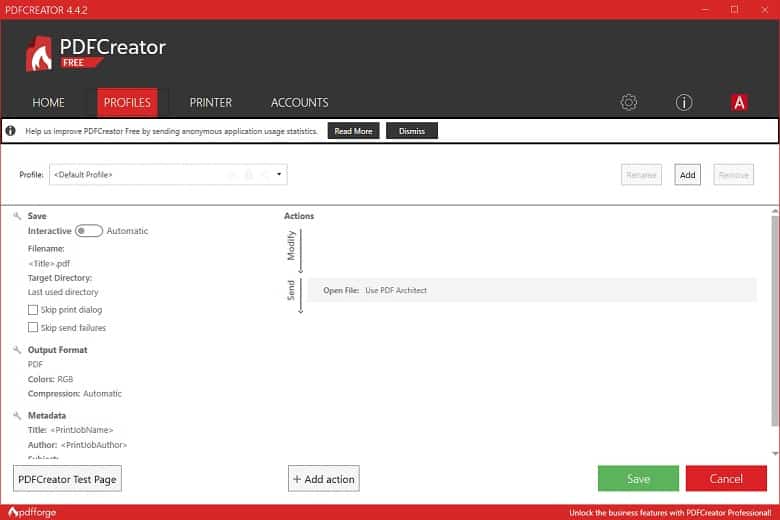Click the PDFCreator flame logo
Viewport: 780px width, 520px height.
coord(40,54)
